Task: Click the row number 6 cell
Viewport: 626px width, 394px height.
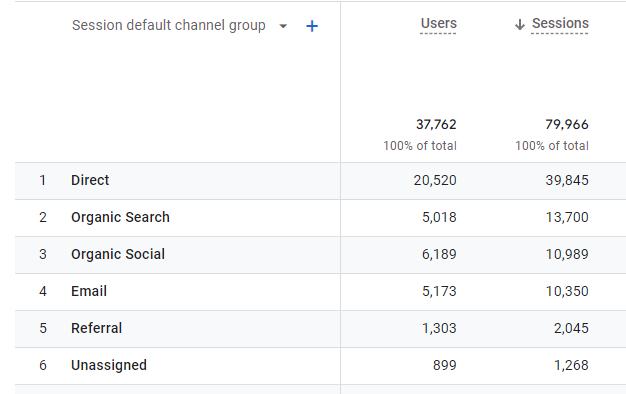Action: point(43,366)
